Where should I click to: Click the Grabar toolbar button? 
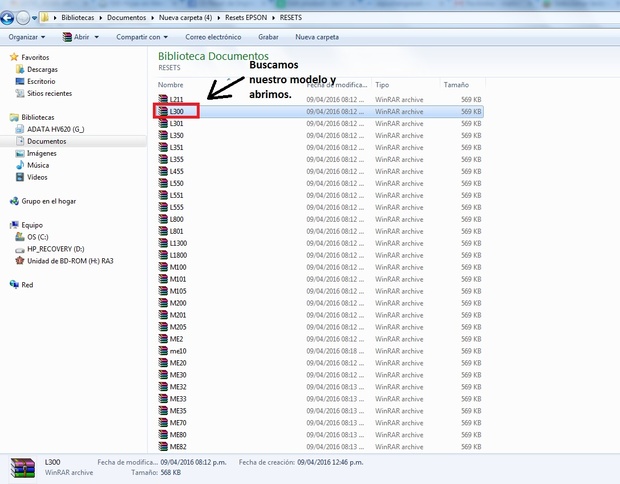(268, 37)
